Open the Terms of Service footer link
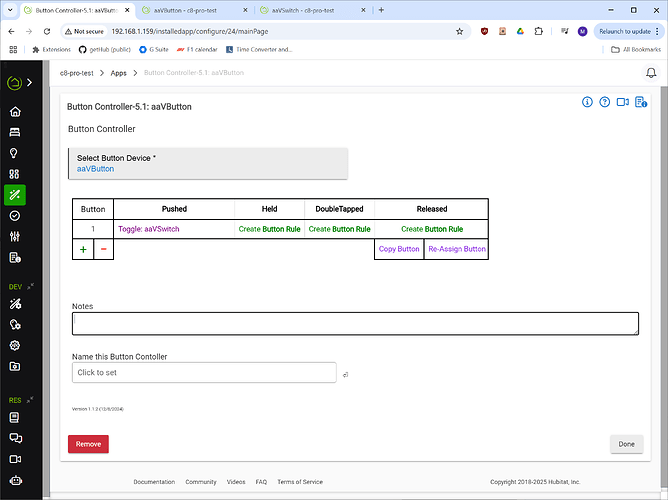The image size is (668, 500). point(300,482)
